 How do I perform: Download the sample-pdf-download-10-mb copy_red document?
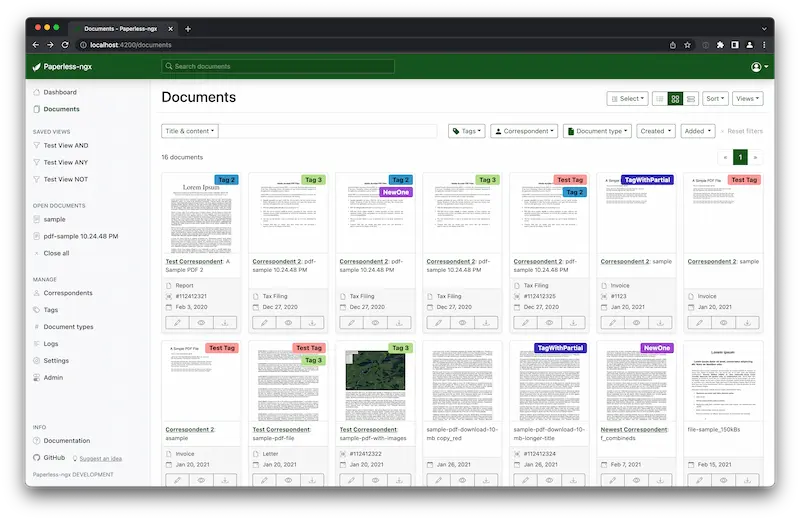pyautogui.click(x=486, y=480)
